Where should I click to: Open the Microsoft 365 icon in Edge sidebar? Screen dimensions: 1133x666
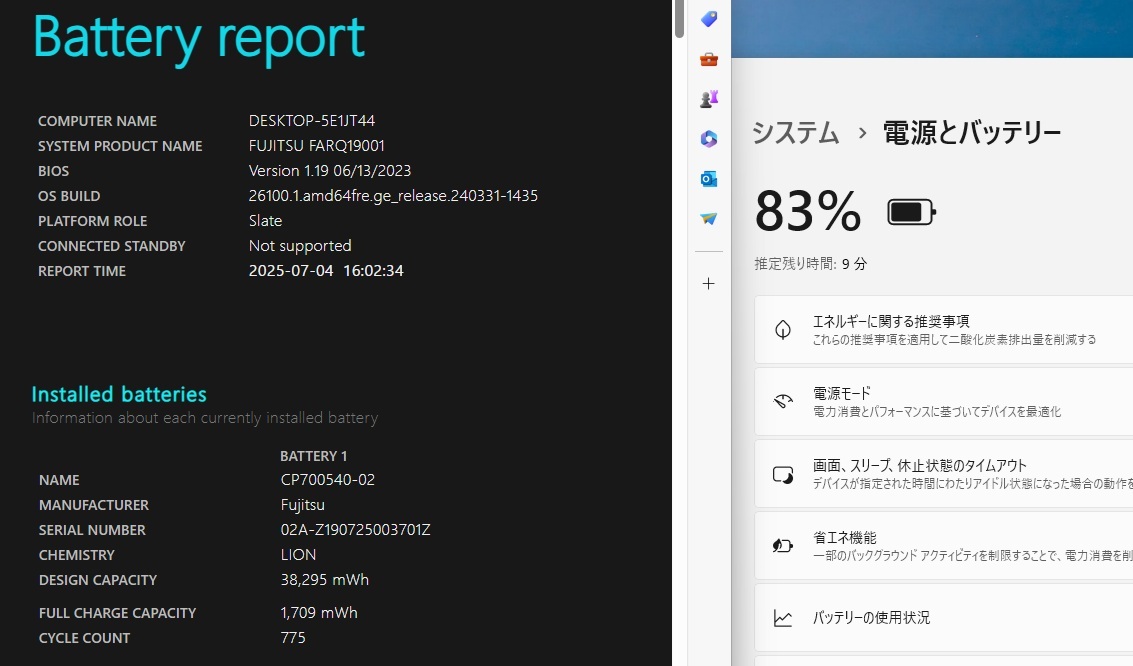click(x=709, y=139)
